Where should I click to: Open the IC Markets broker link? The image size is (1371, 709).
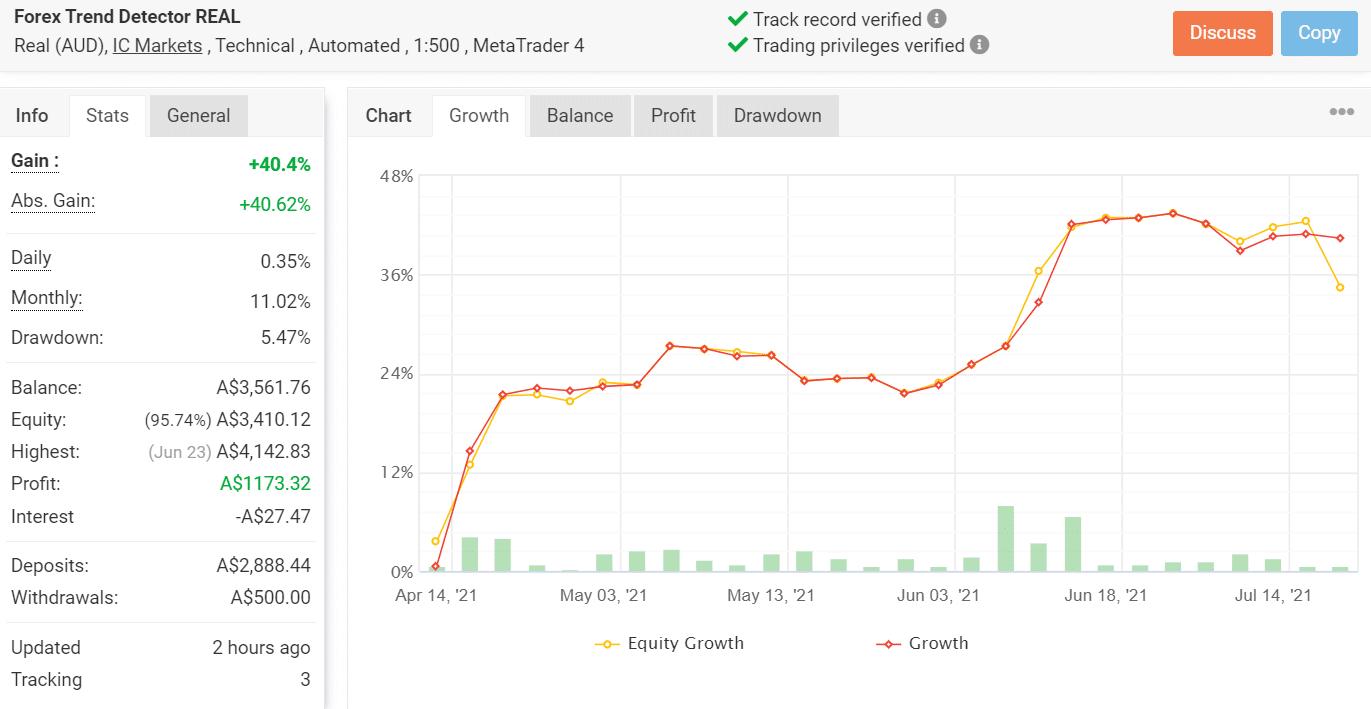point(157,45)
